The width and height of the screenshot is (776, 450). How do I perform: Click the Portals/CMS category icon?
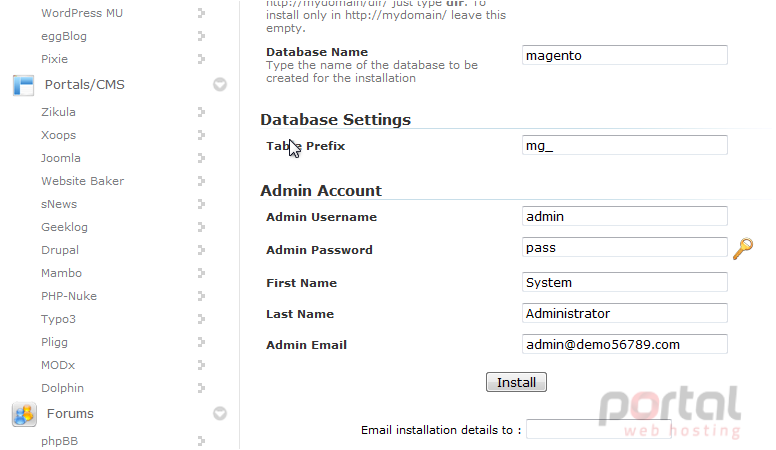23,85
